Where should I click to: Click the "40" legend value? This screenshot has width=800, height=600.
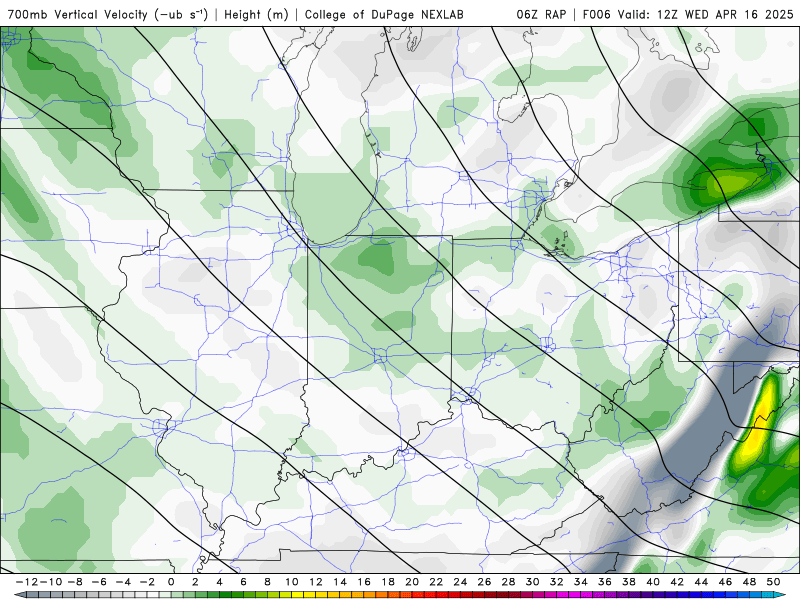click(653, 582)
